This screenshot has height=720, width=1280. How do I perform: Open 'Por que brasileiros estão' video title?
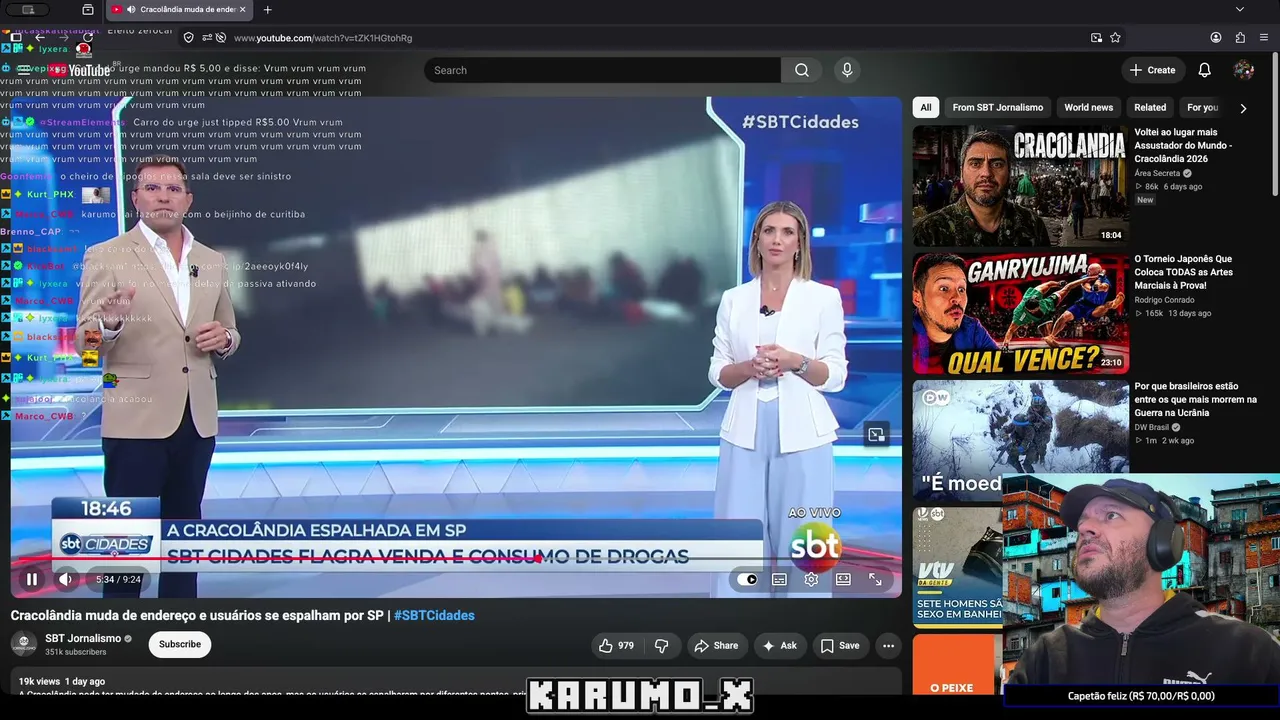[1195, 399]
